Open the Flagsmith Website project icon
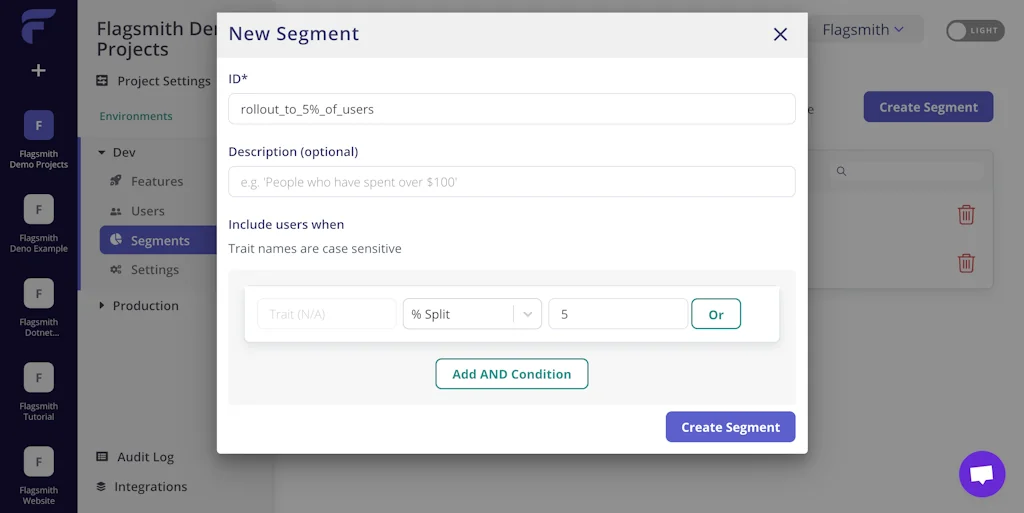 (x=39, y=461)
